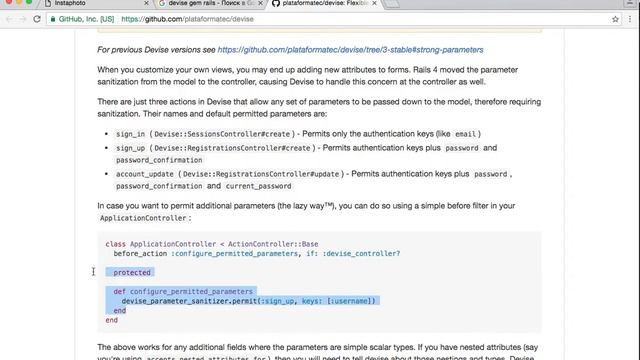Open a new tab with the new-tab button
The image size is (640, 360).
pos(391,4)
